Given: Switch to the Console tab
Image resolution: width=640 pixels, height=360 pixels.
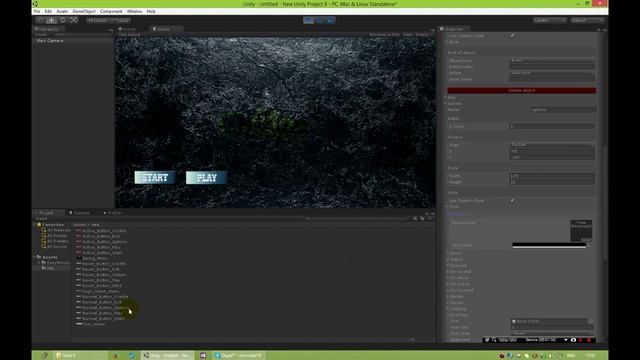Looking at the screenshot, I should coord(80,213).
